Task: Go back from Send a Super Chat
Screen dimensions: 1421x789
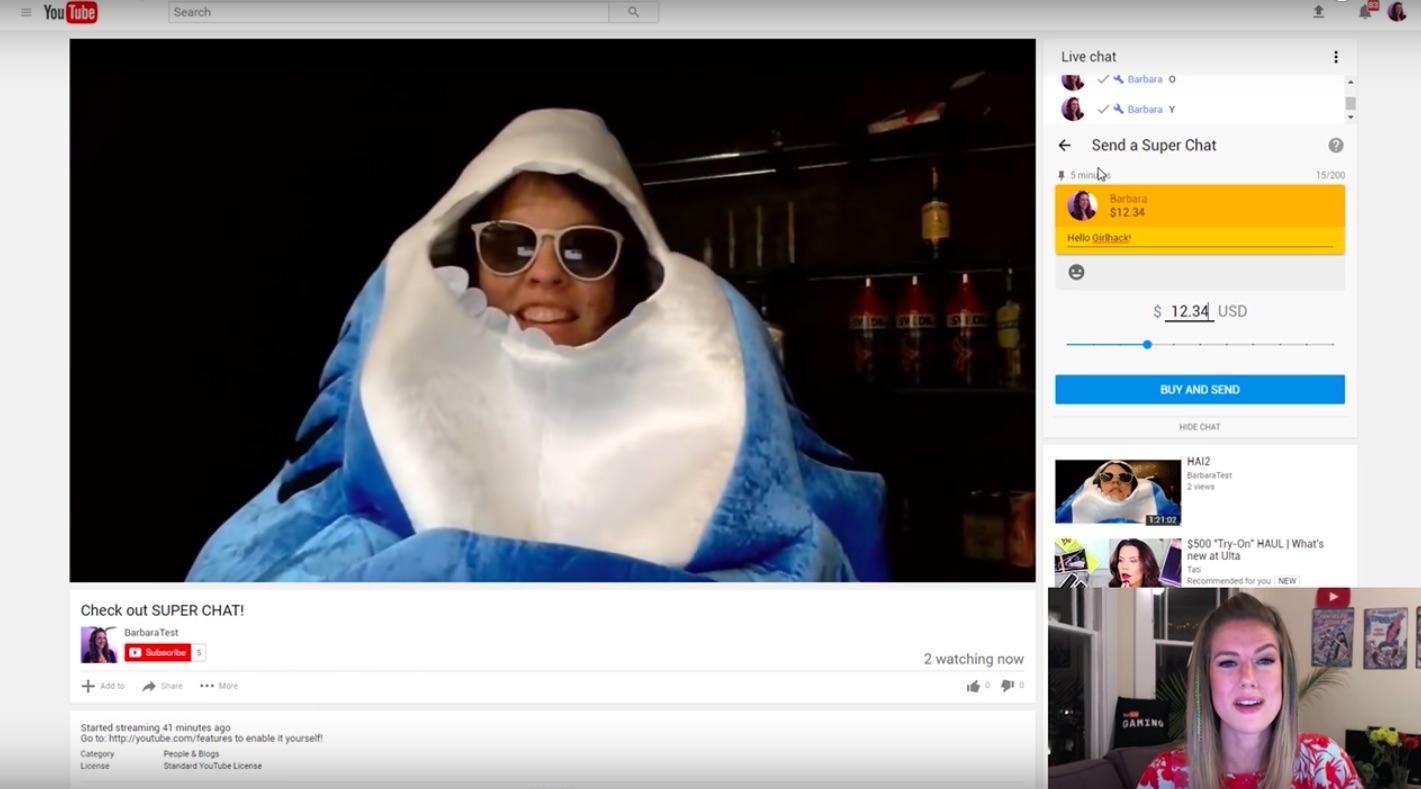Action: tap(1065, 145)
